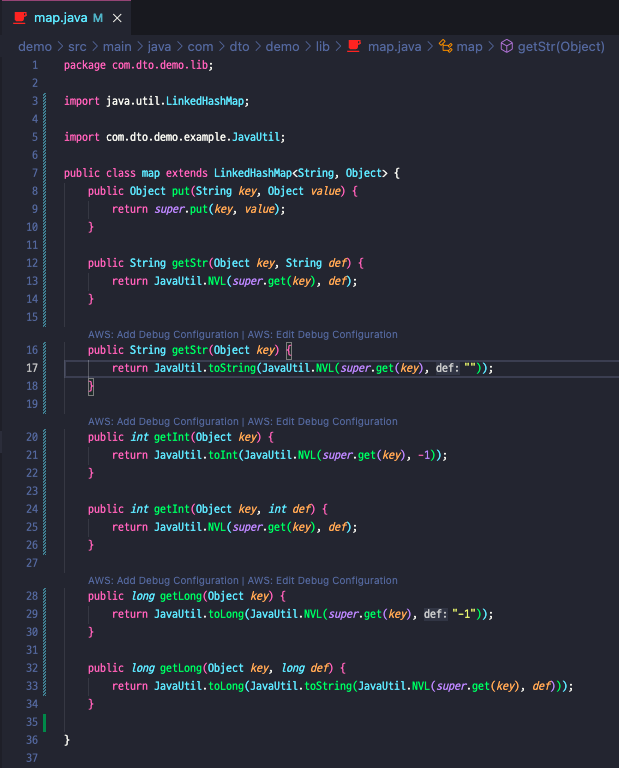Click AWS: Edit Debug Configuration above getStr

click(x=322, y=335)
